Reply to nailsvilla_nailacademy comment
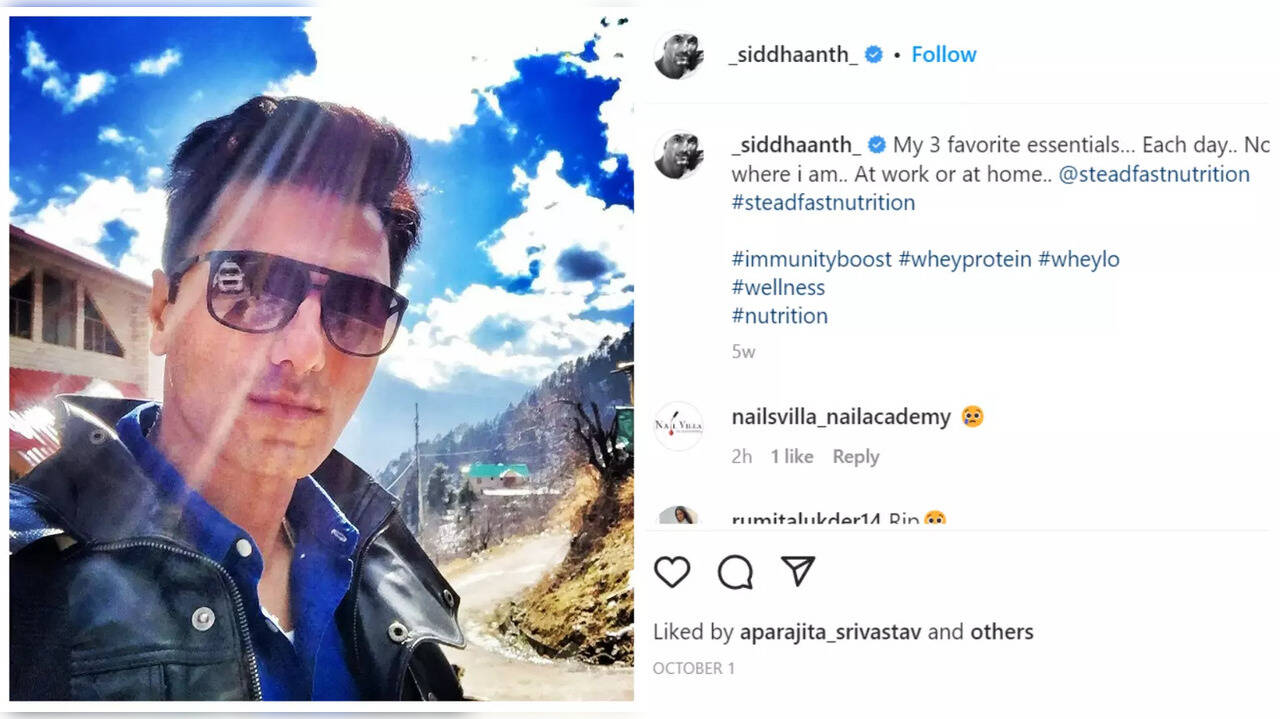The height and width of the screenshot is (719, 1280). click(856, 457)
